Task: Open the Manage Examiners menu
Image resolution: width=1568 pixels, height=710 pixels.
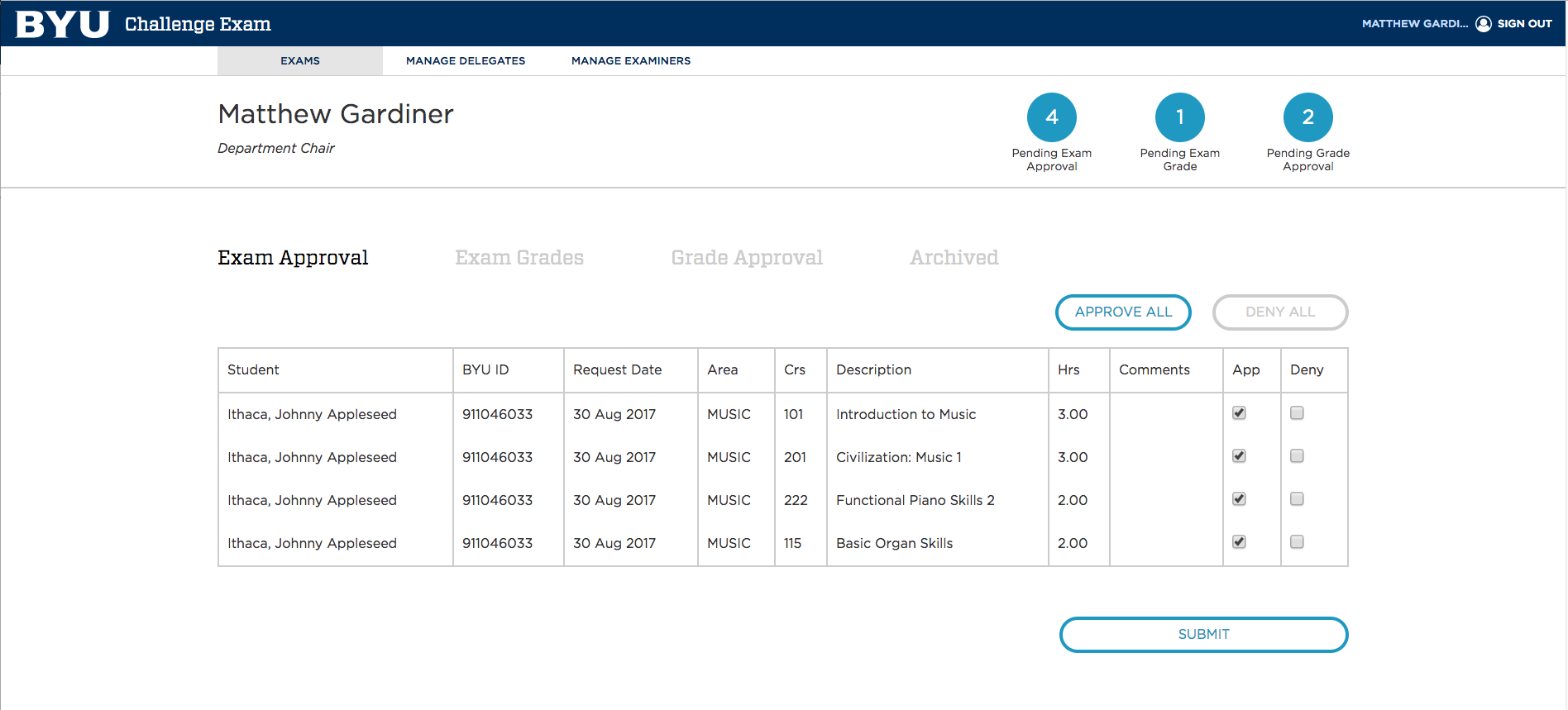Action: [x=631, y=61]
